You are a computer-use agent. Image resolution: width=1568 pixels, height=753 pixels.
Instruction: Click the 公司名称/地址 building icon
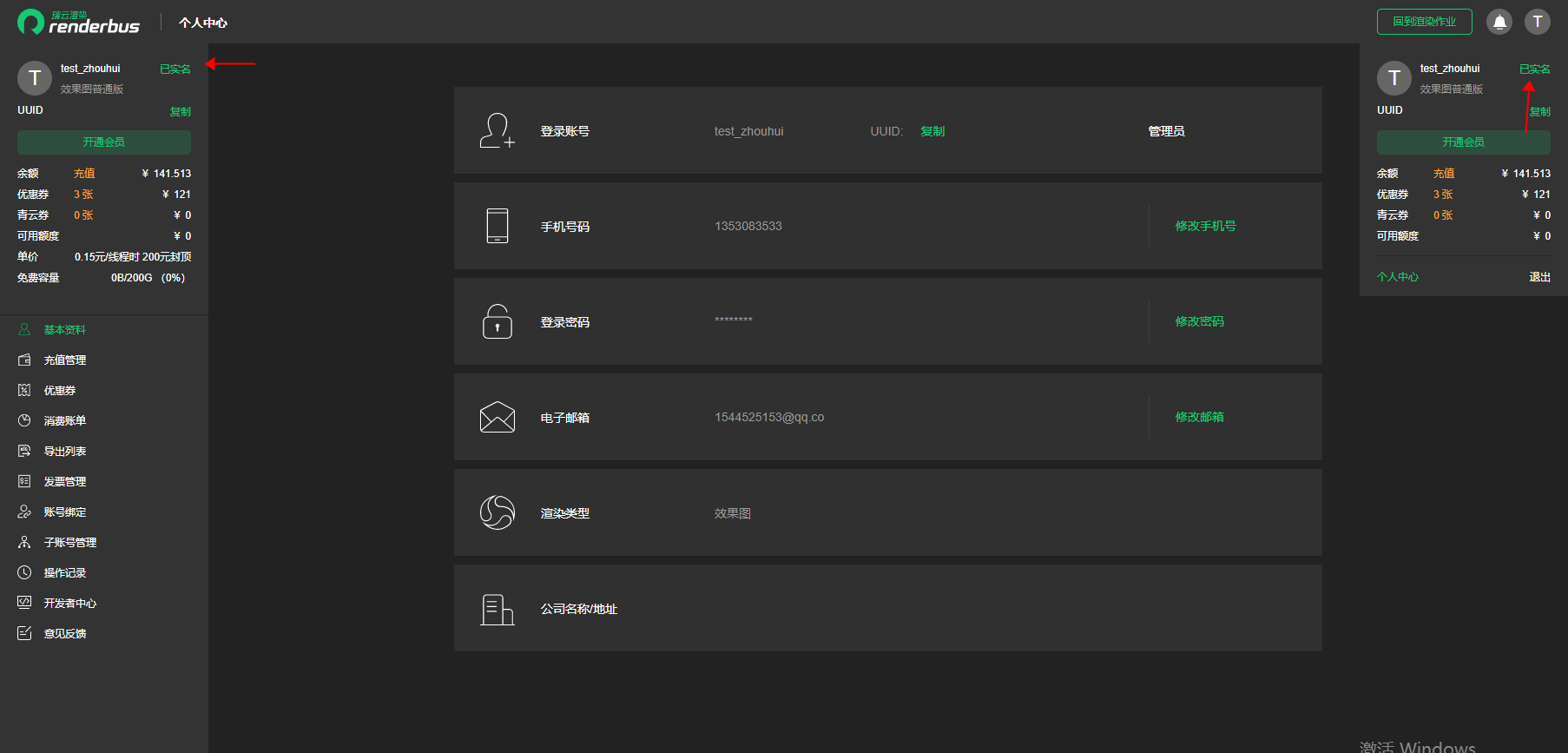(497, 609)
